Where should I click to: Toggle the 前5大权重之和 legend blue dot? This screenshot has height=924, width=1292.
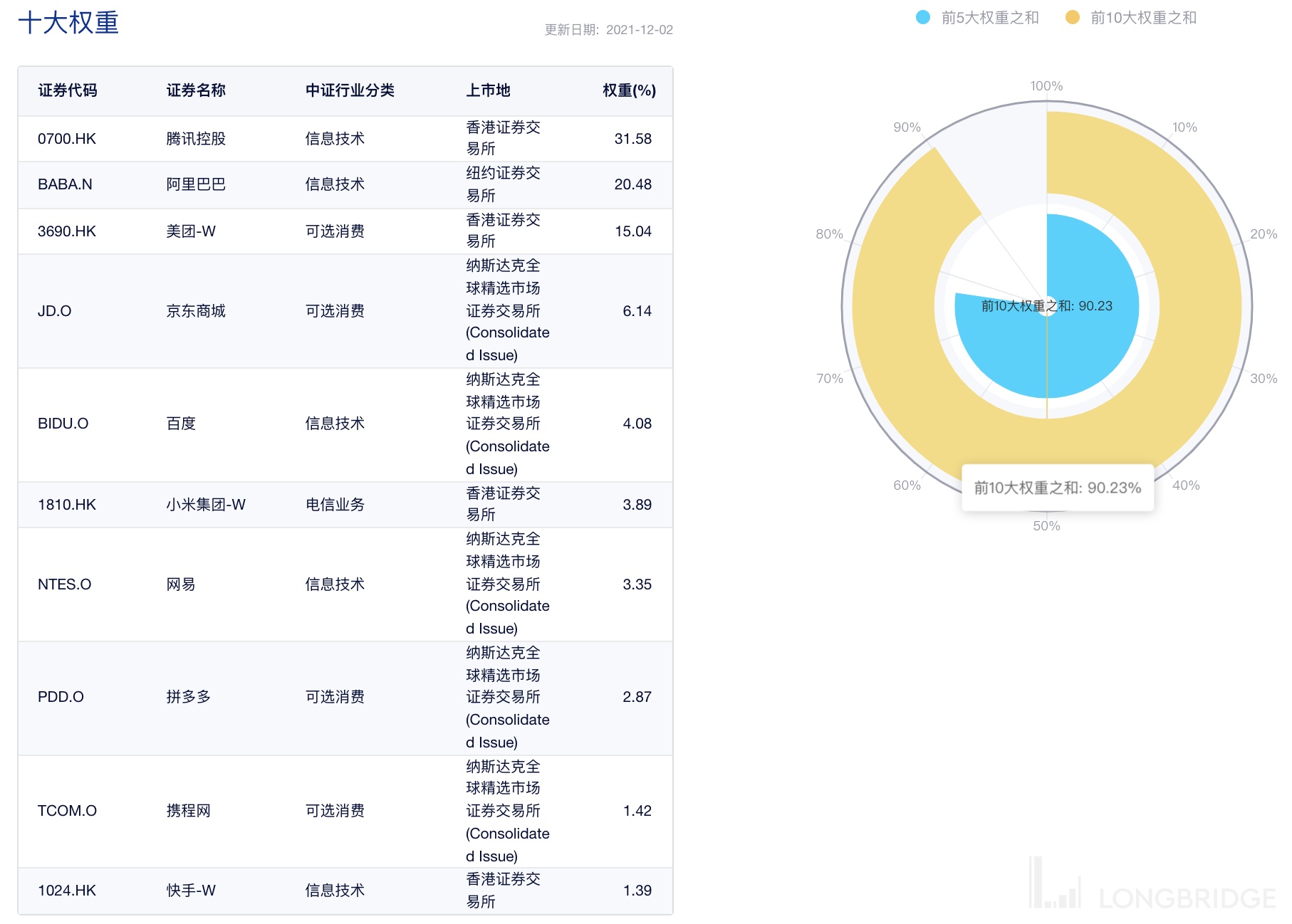pos(922,18)
